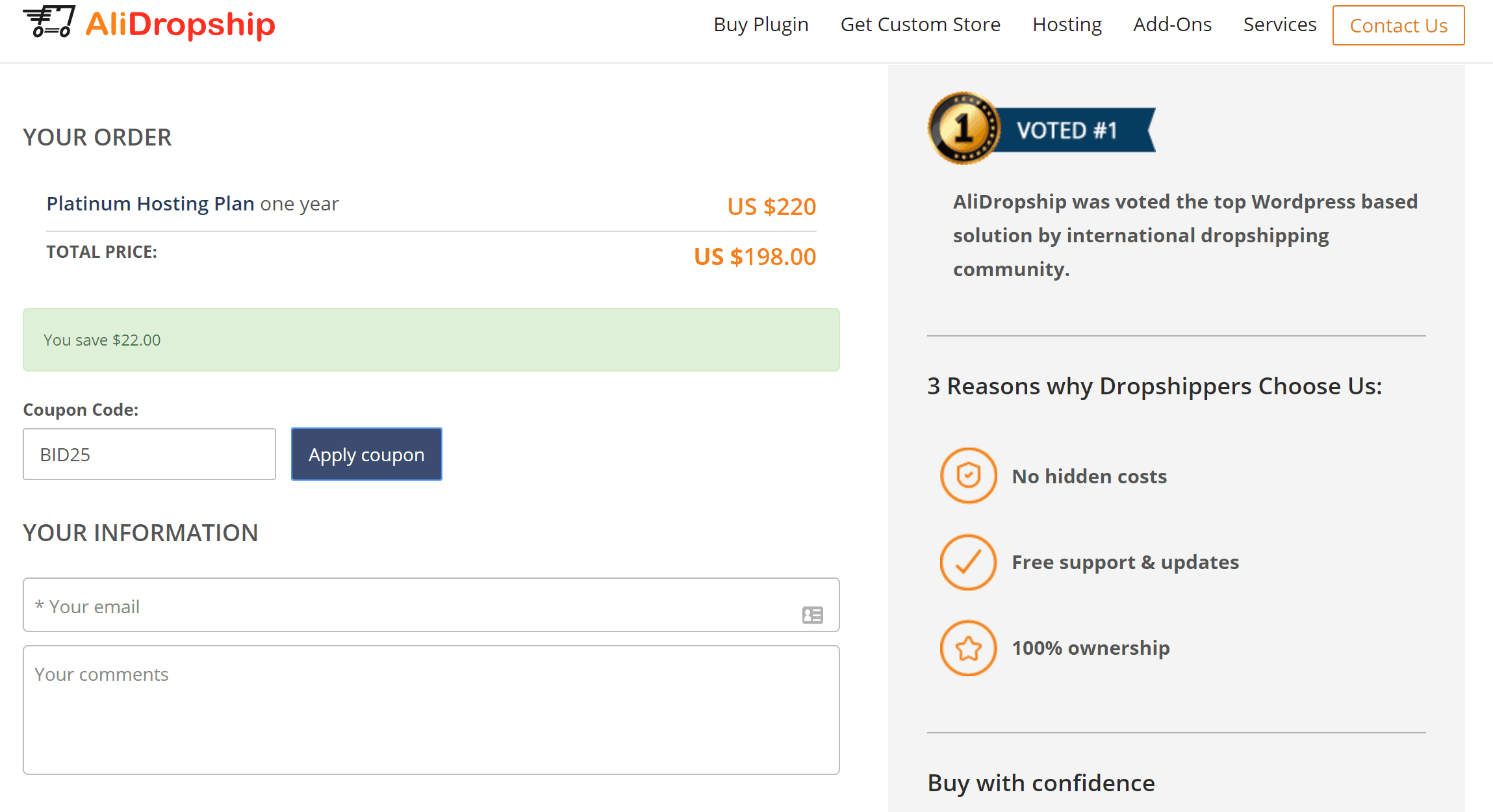The image size is (1493, 812).
Task: Open the Get Custom Store menu item
Action: 920,25
